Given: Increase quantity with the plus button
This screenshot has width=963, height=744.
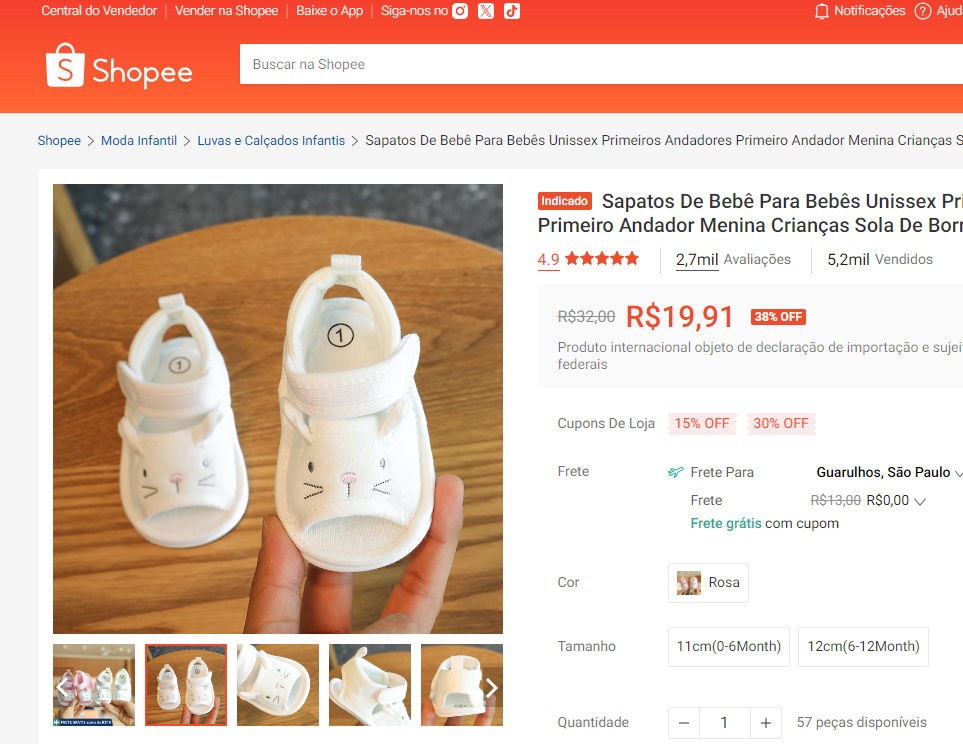Looking at the screenshot, I should coord(765,722).
